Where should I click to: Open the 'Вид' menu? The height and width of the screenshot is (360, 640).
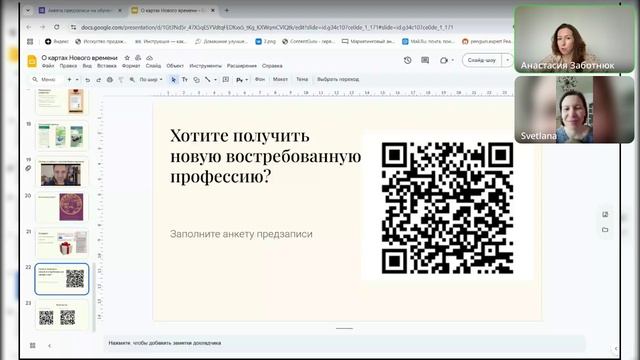[87, 66]
